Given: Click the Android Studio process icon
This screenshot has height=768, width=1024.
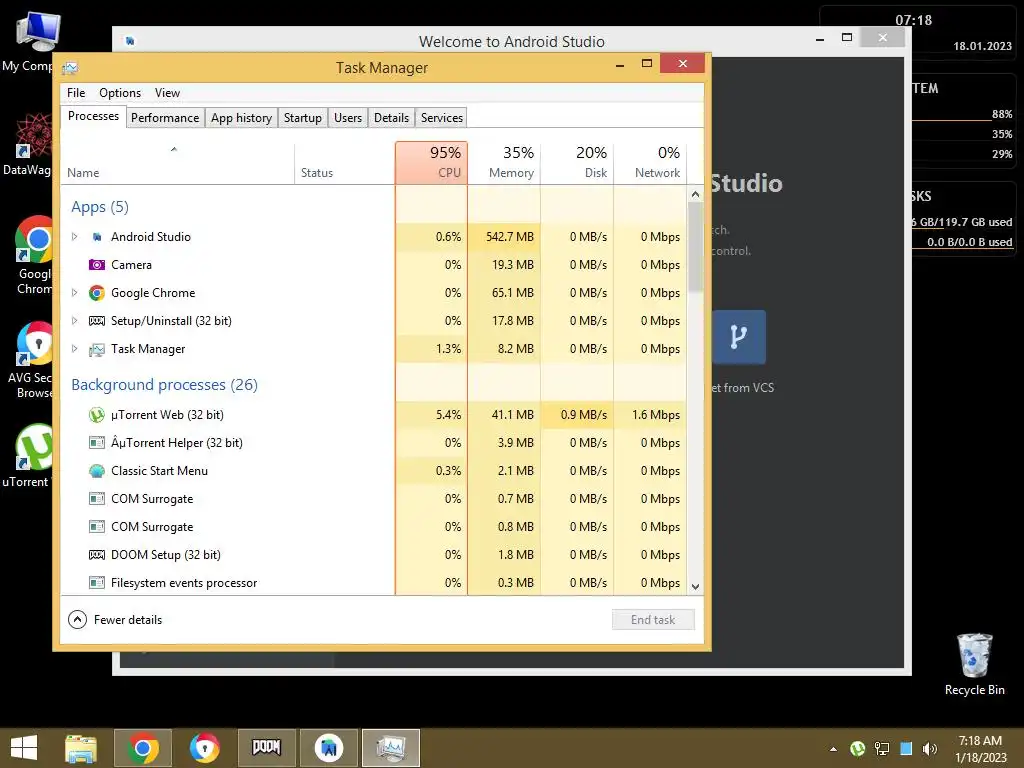Looking at the screenshot, I should [x=97, y=237].
